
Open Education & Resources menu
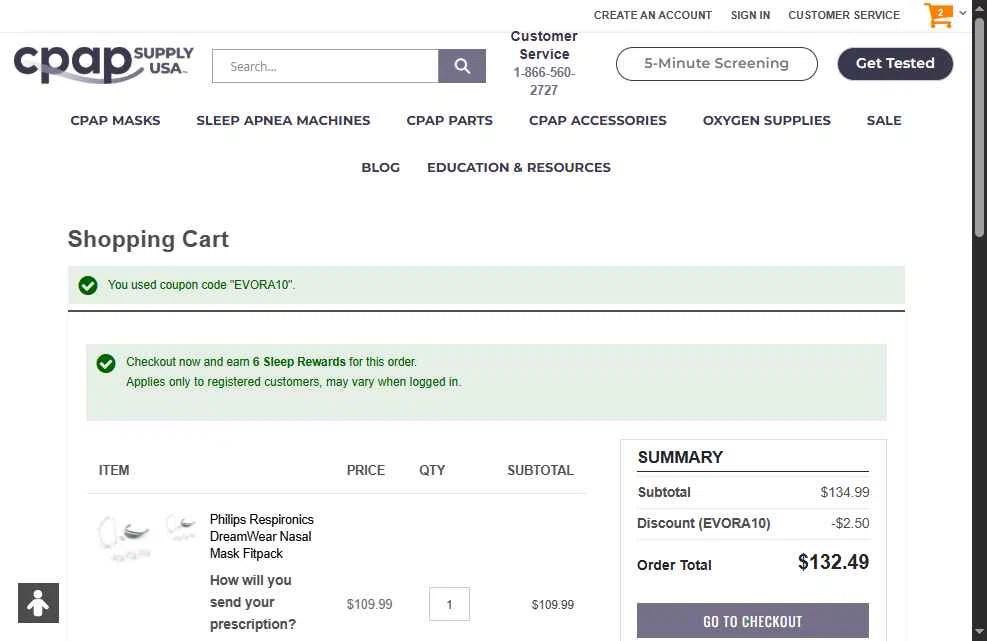pyautogui.click(x=519, y=167)
